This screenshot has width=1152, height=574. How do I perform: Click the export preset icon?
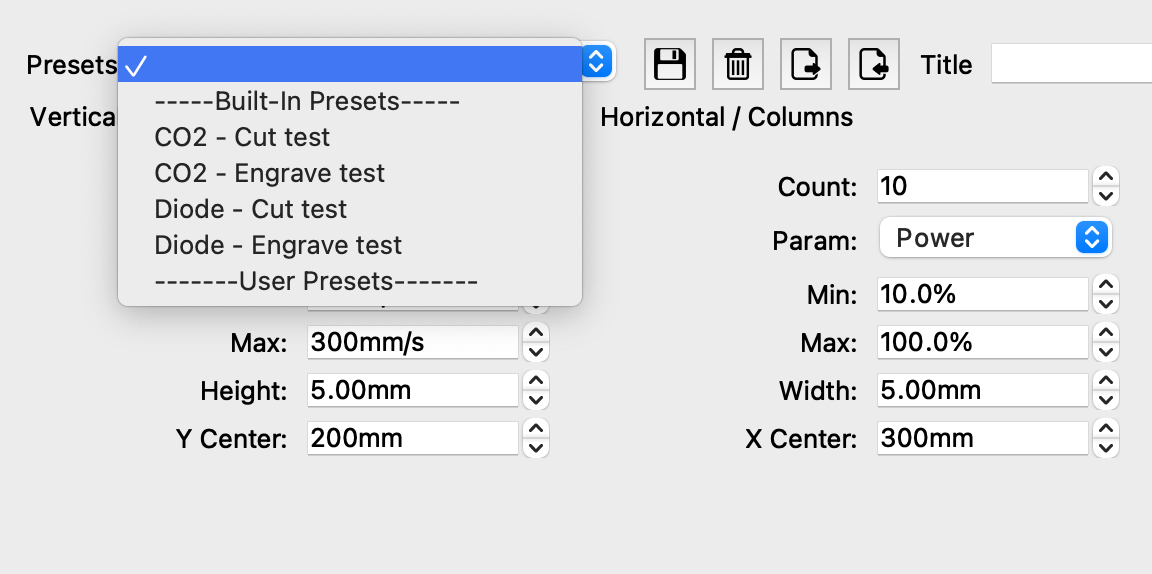click(x=806, y=65)
